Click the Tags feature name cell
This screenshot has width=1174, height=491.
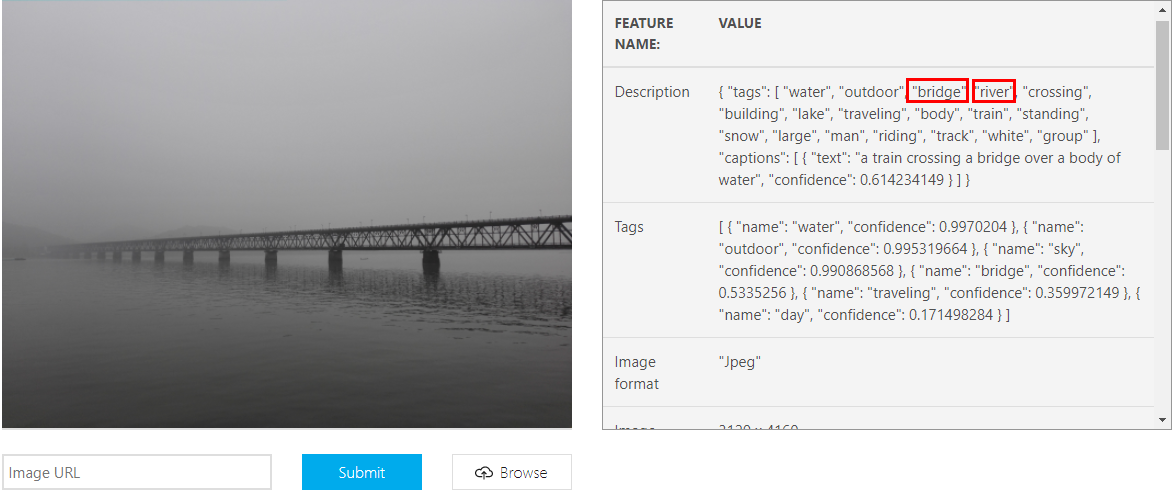click(x=629, y=227)
